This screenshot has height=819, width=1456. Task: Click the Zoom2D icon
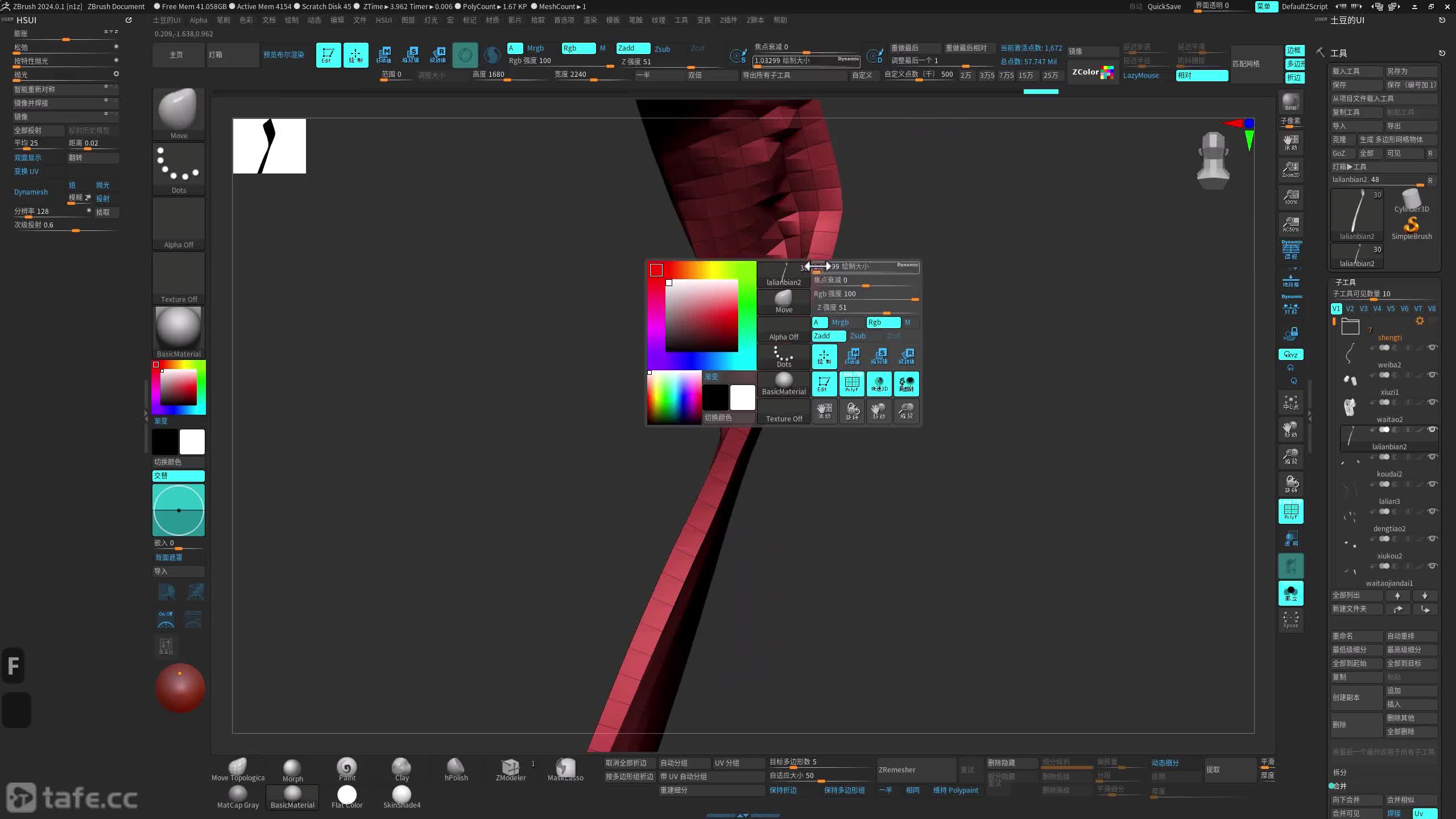point(1290,169)
